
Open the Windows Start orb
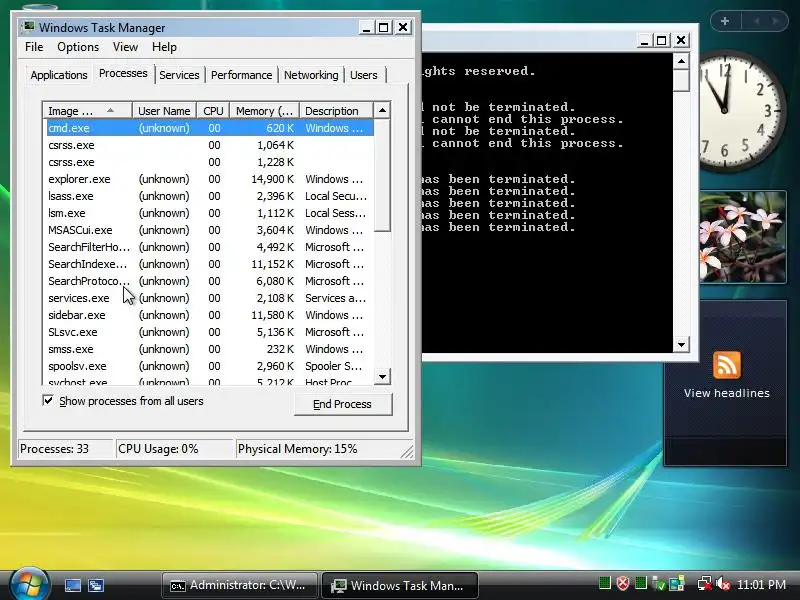point(29,583)
